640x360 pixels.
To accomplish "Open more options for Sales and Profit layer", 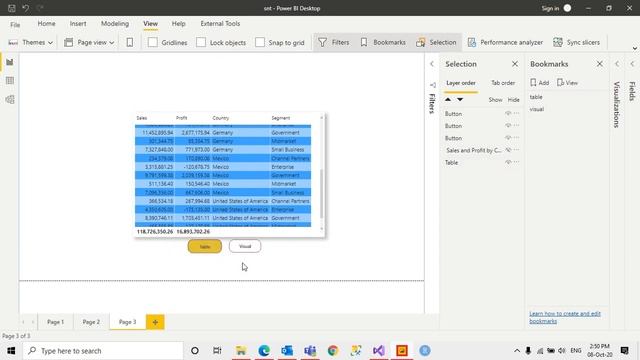I will pos(517,150).
